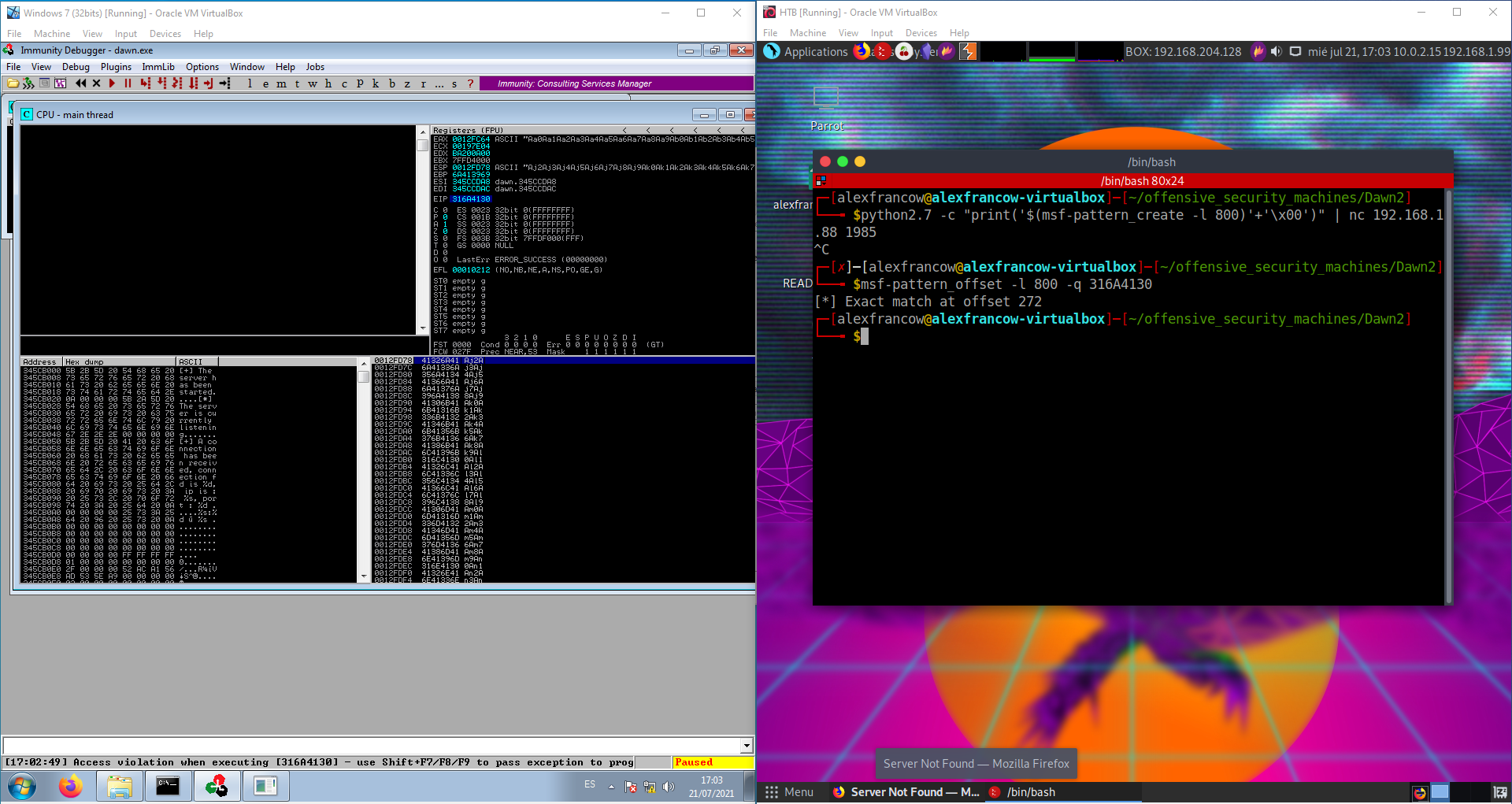Show Breakpoints via 'b' toolbar letter
The height and width of the screenshot is (804, 1512).
pos(391,83)
